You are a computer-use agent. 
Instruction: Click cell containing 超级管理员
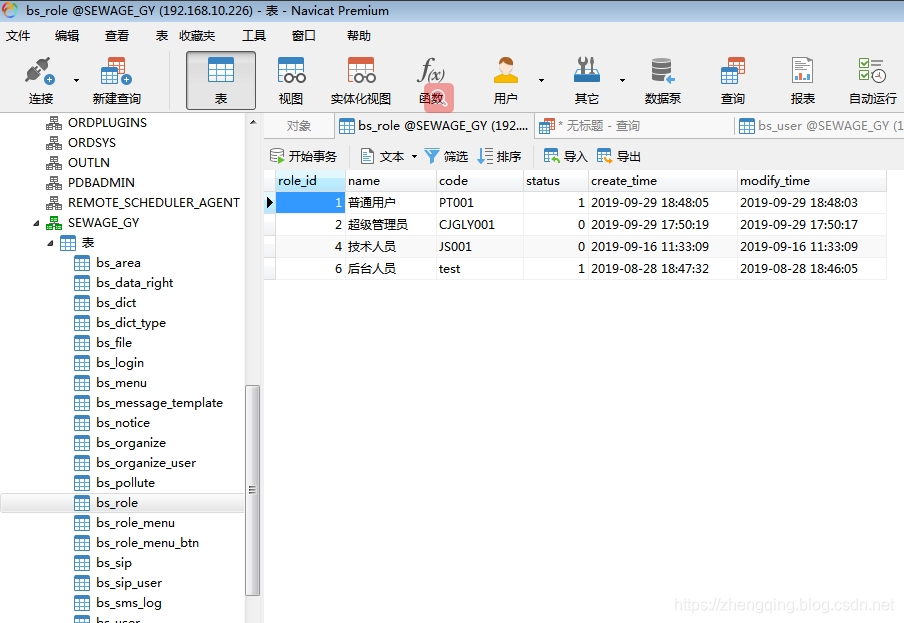click(391, 225)
